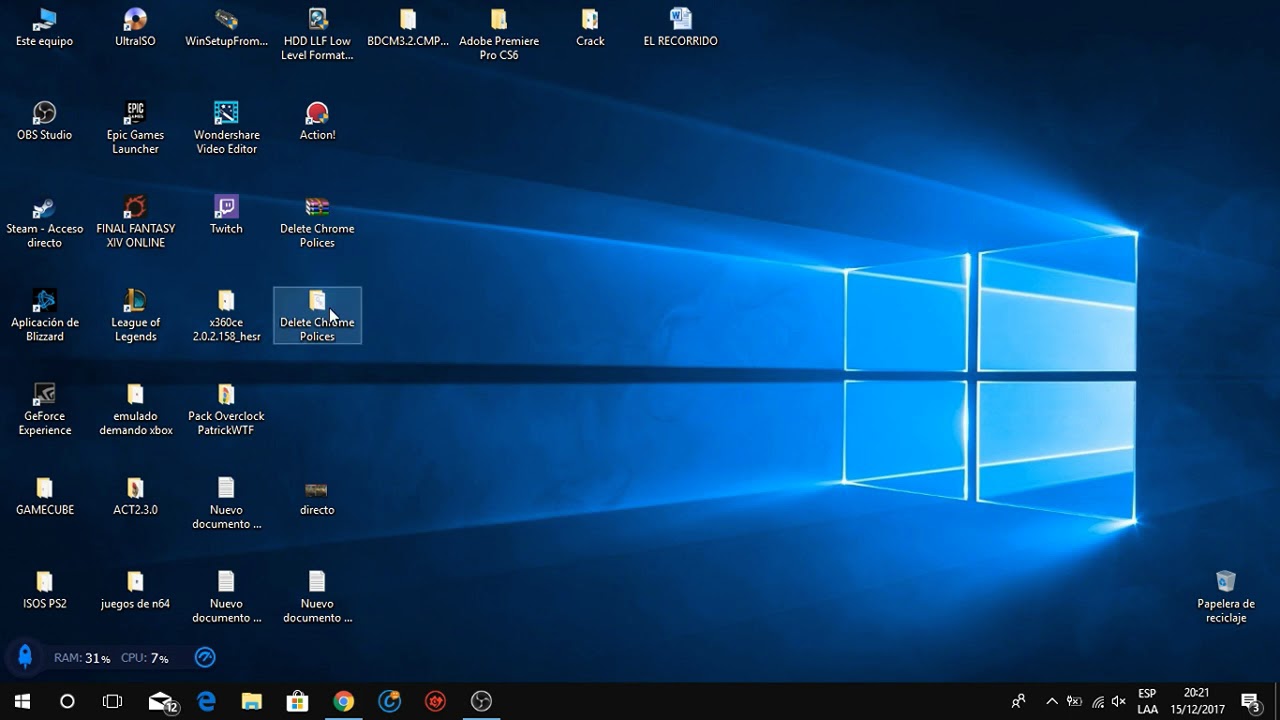
Task: Launch the OBS Studio desktop shortcut
Action: point(44,122)
